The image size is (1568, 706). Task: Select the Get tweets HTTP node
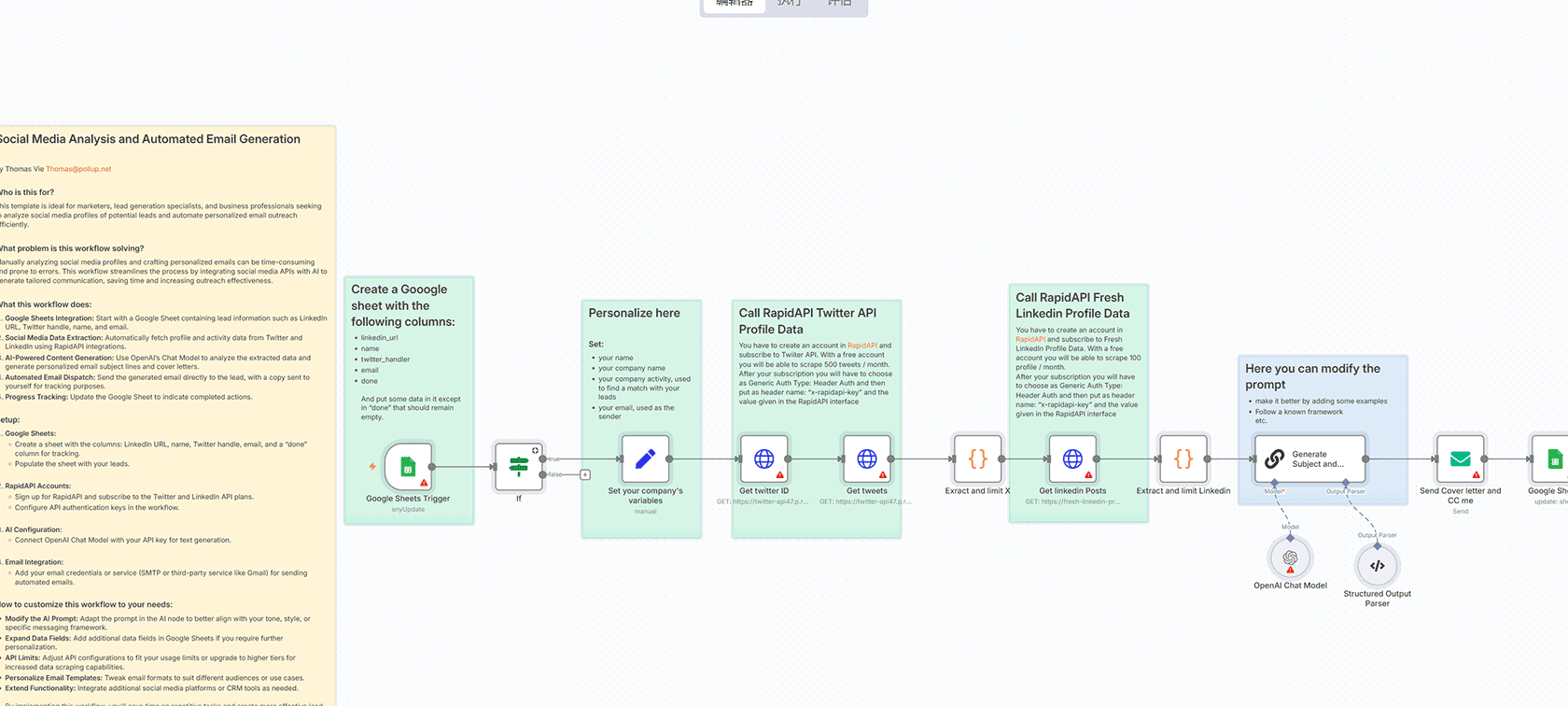click(x=866, y=459)
